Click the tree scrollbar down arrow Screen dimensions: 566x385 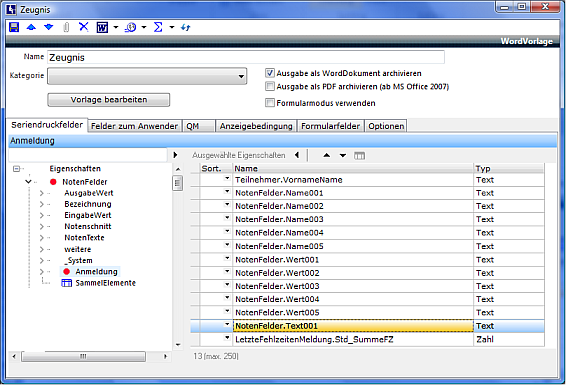[x=178, y=345]
